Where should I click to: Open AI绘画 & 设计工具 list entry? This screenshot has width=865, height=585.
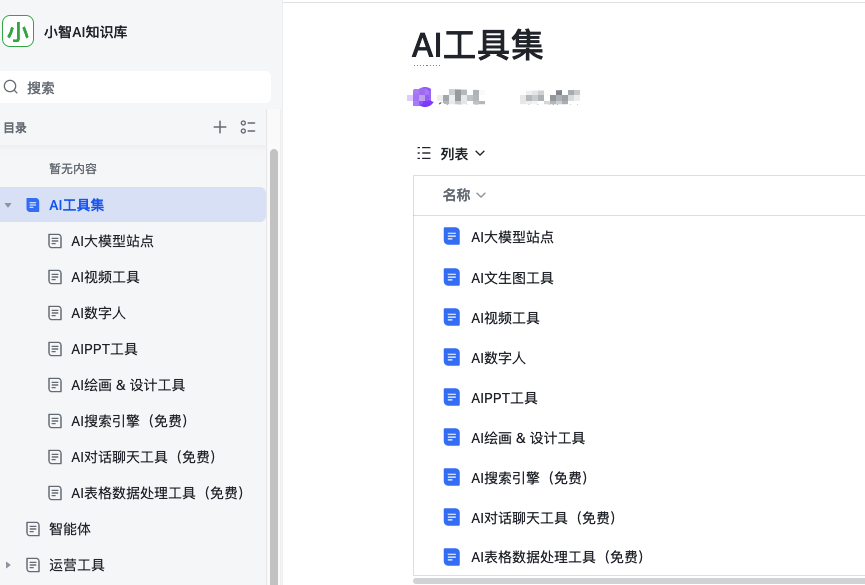pos(528,437)
